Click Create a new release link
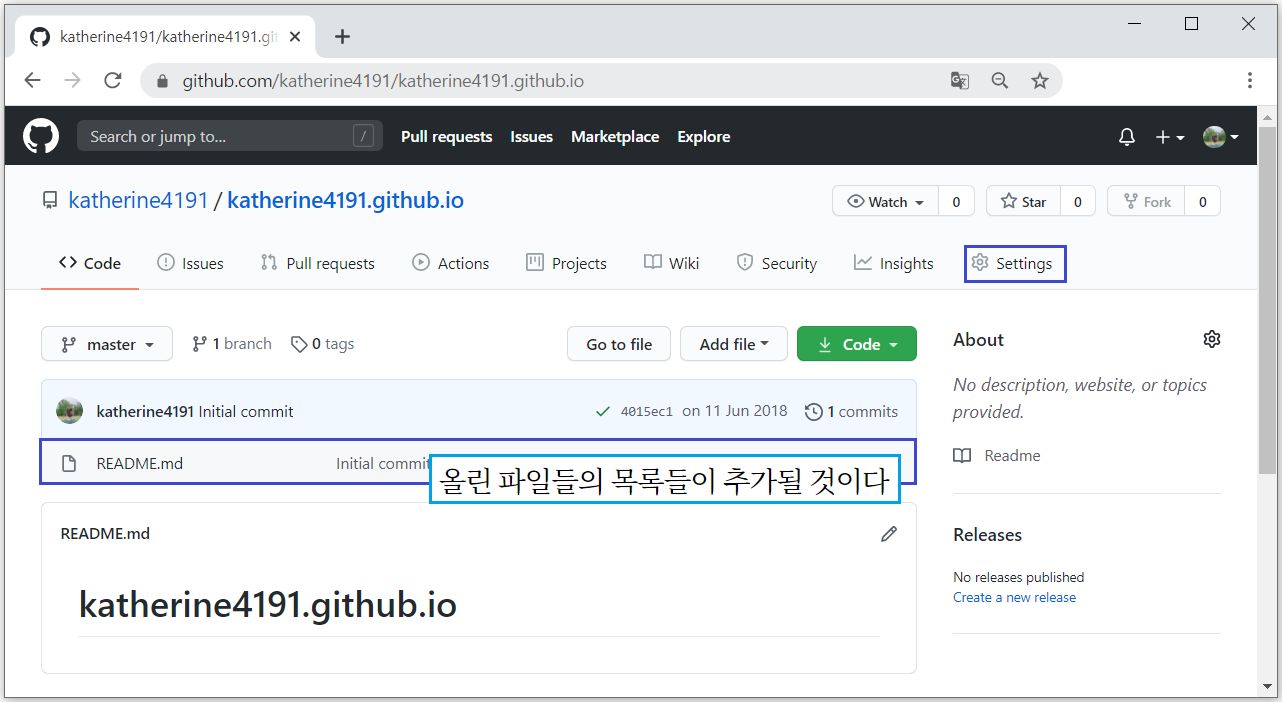Viewport: 1282px width, 702px height. click(x=1015, y=597)
